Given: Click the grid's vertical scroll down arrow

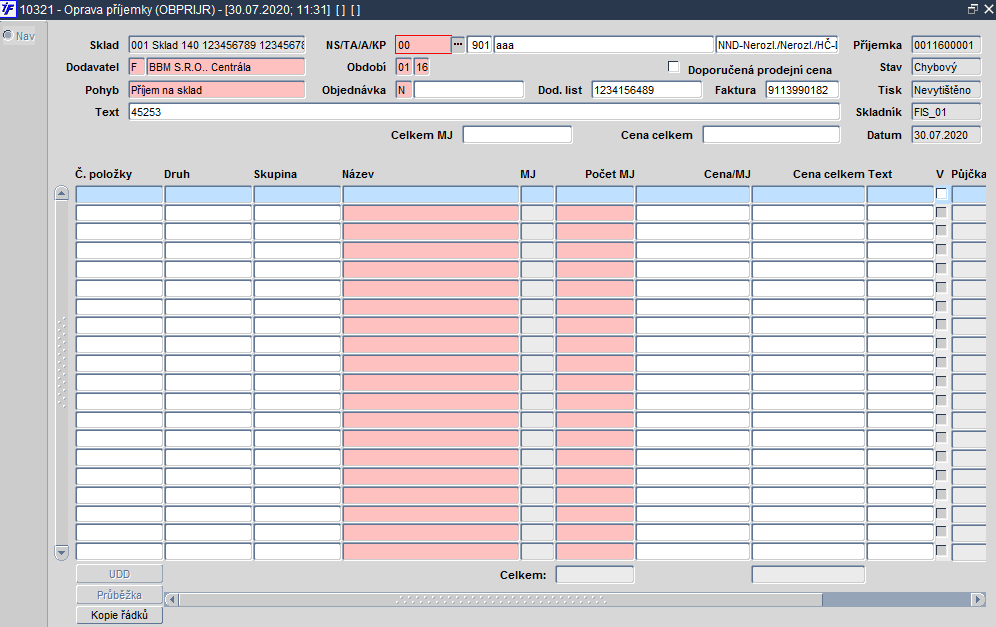Looking at the screenshot, I should [x=62, y=552].
